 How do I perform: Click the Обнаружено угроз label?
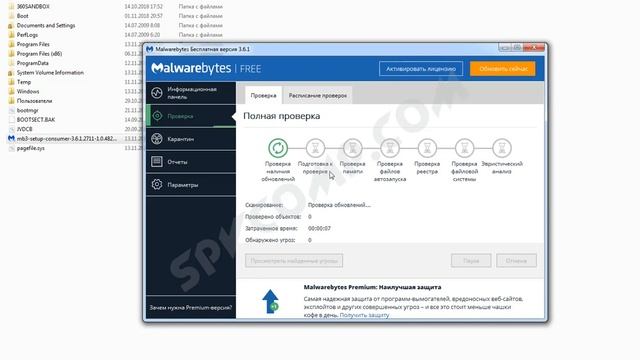coord(270,240)
